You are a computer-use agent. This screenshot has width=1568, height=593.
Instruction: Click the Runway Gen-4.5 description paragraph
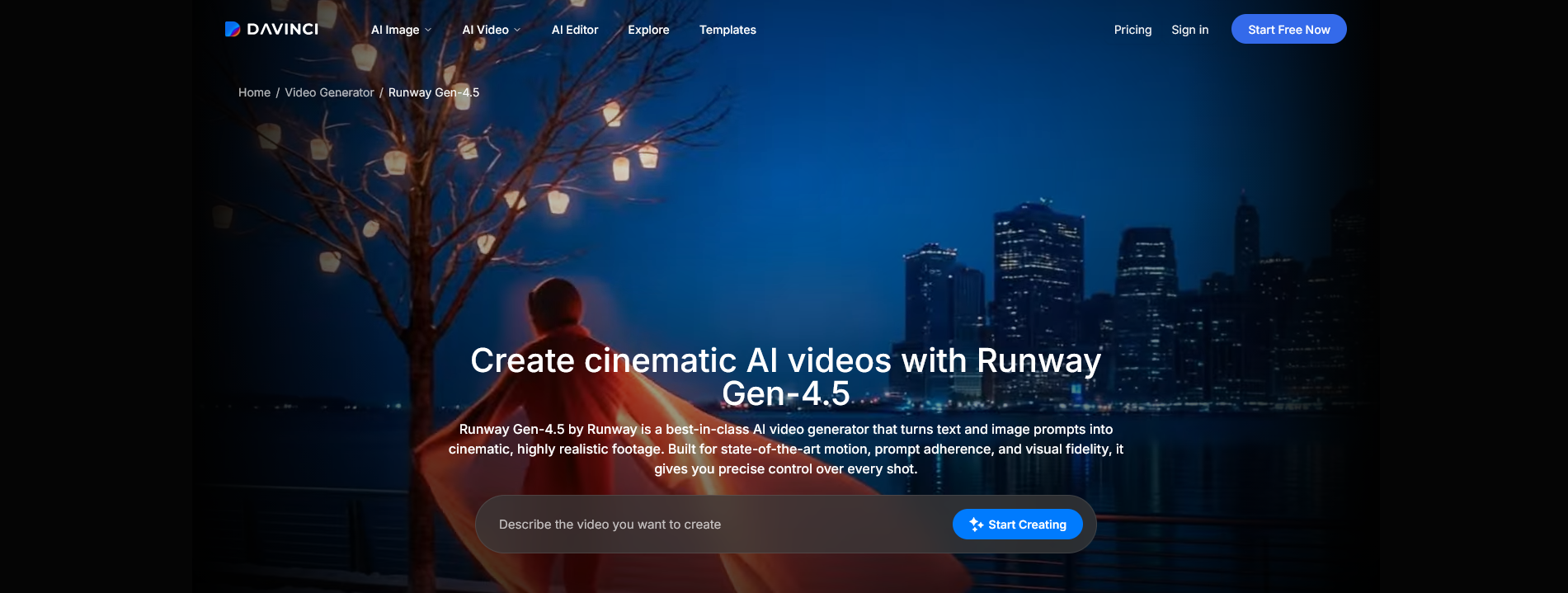click(785, 449)
